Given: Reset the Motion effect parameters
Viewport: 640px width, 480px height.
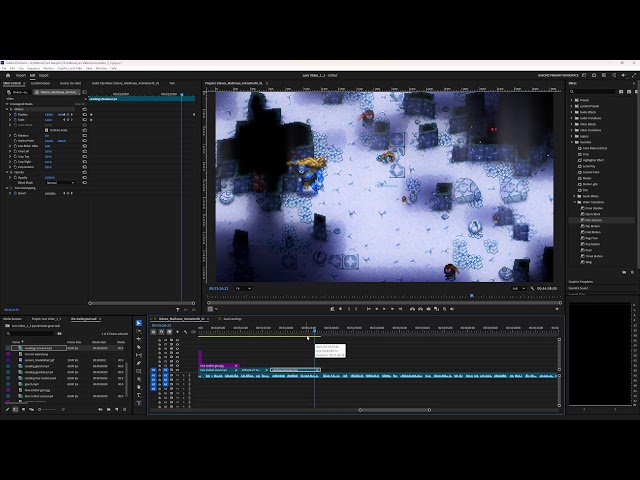Looking at the screenshot, I should (84, 109).
